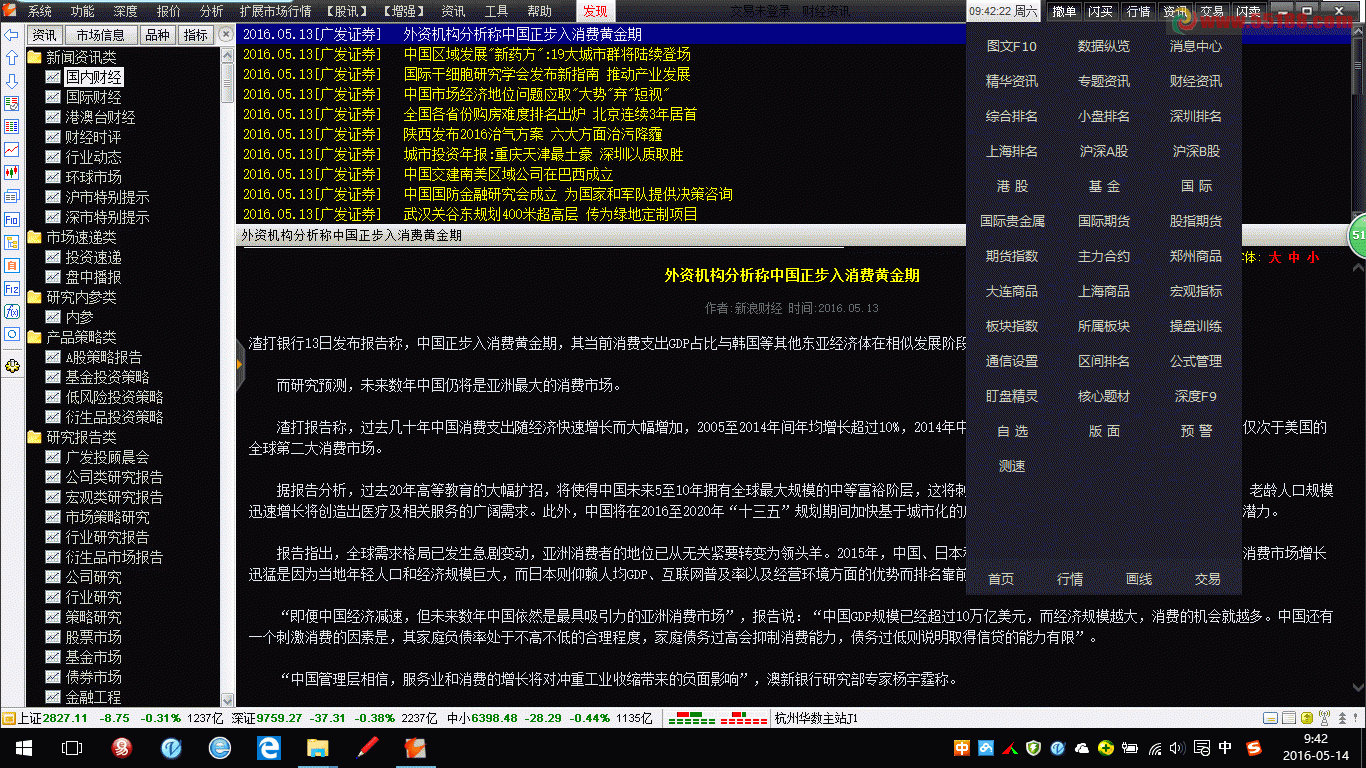Open the 系统 menu
Viewport: 1366px width, 768px height.
(x=40, y=11)
